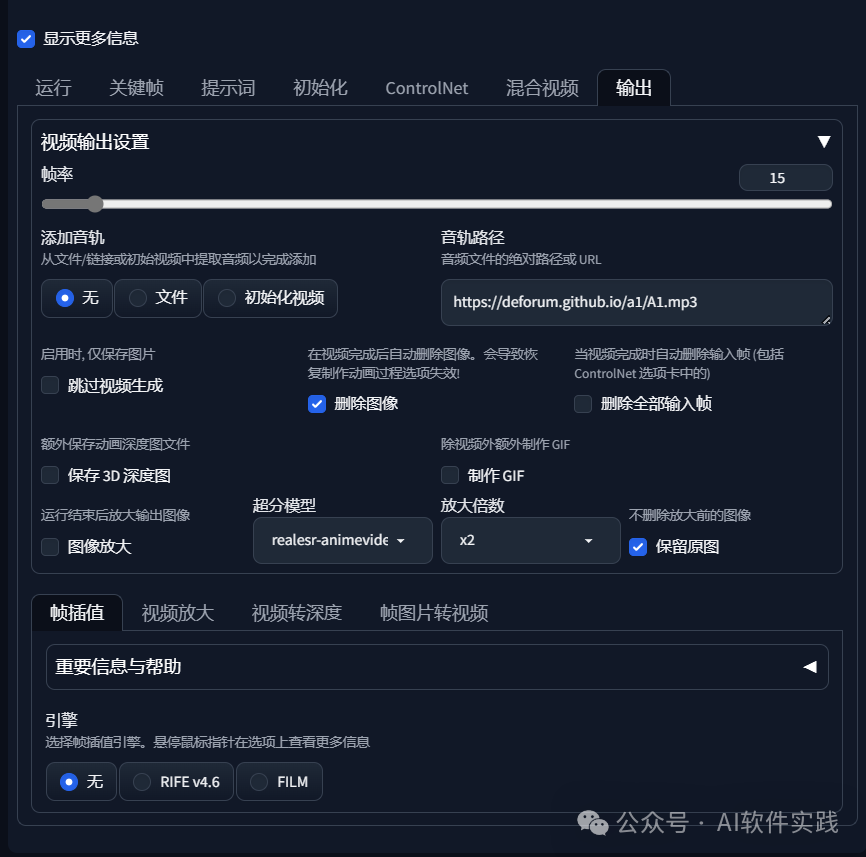Image resolution: width=866 pixels, height=857 pixels.
Task: Select the 初始化视频 audio track option
Action: click(271, 298)
